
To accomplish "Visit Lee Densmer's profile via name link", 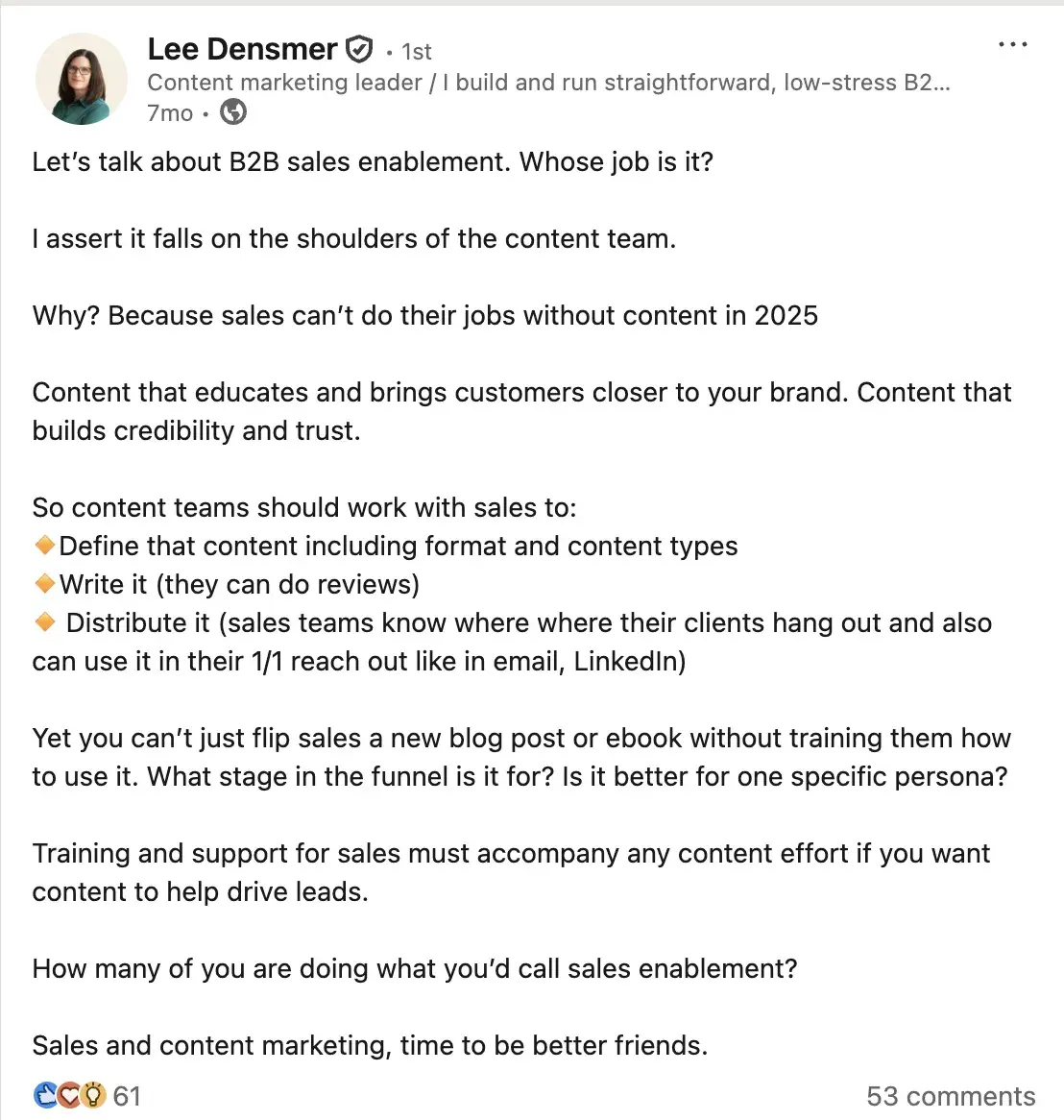I will 242,48.
